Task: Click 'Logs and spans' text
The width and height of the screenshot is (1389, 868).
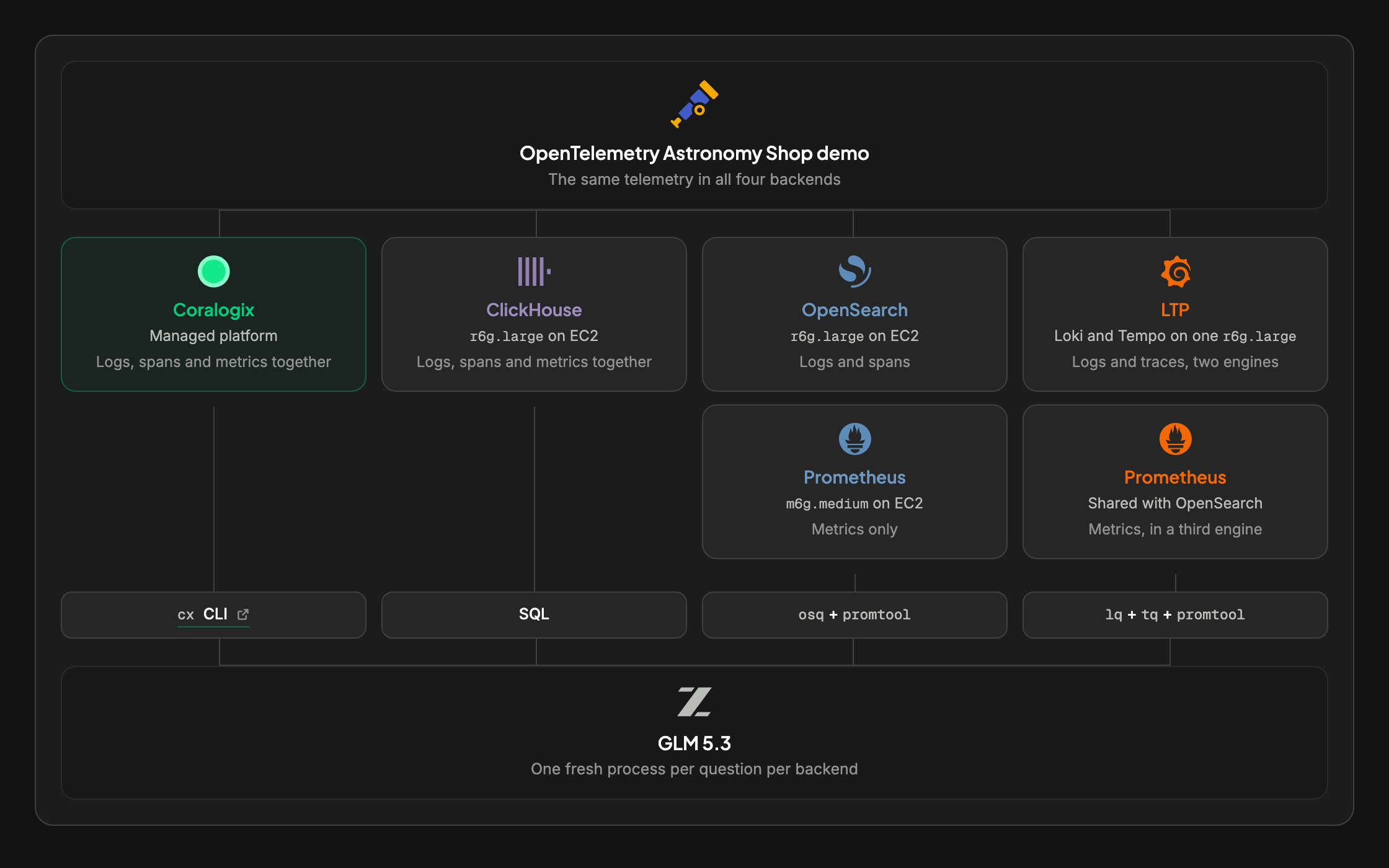Action: pos(854,362)
